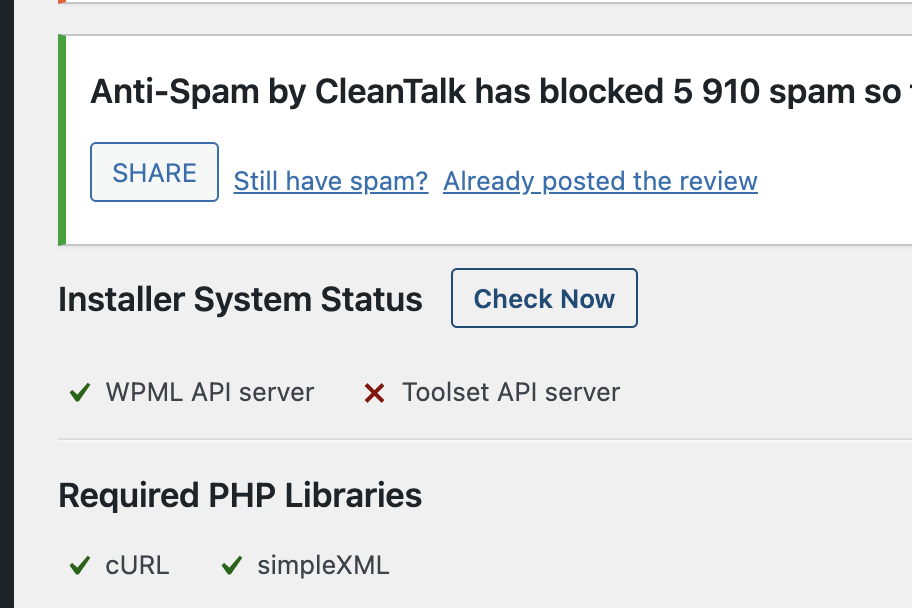912x608 pixels.
Task: Click the simpleXML library label
Action: pyautogui.click(x=323, y=565)
